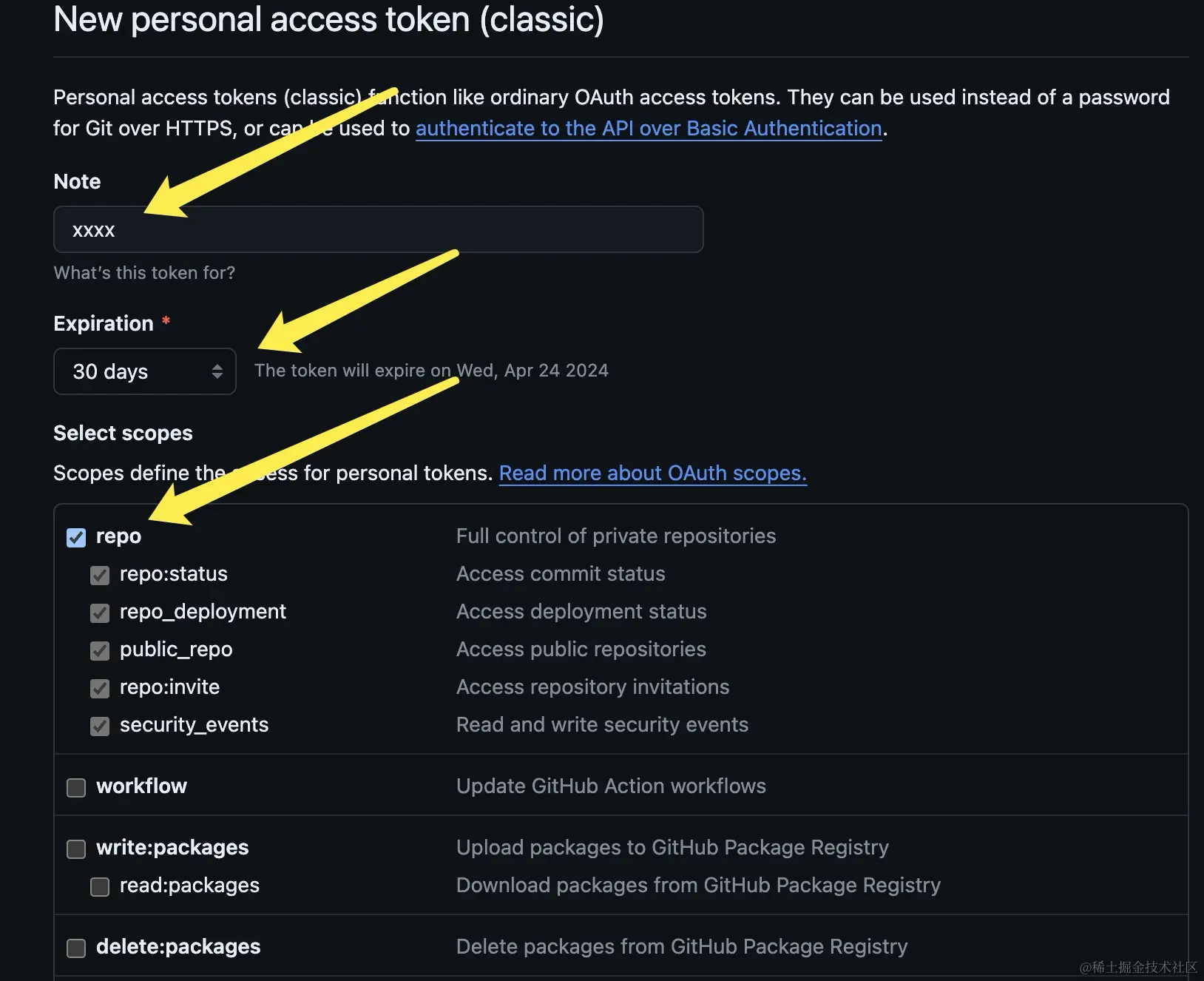The height and width of the screenshot is (981, 1204).
Task: Click the delete:packages scope label
Action: point(178,947)
